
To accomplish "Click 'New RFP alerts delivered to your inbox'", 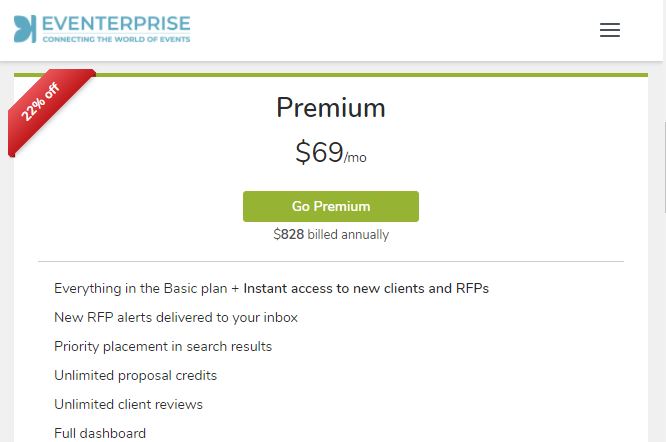I will point(176,317).
